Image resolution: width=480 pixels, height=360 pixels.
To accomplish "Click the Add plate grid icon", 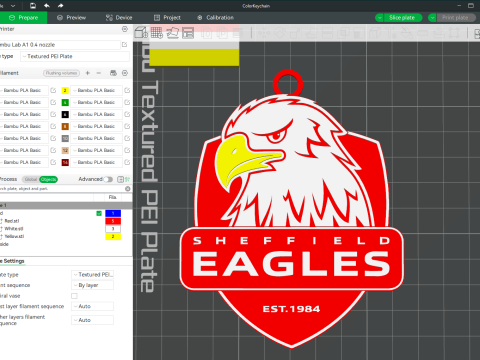I will pos(157,33).
